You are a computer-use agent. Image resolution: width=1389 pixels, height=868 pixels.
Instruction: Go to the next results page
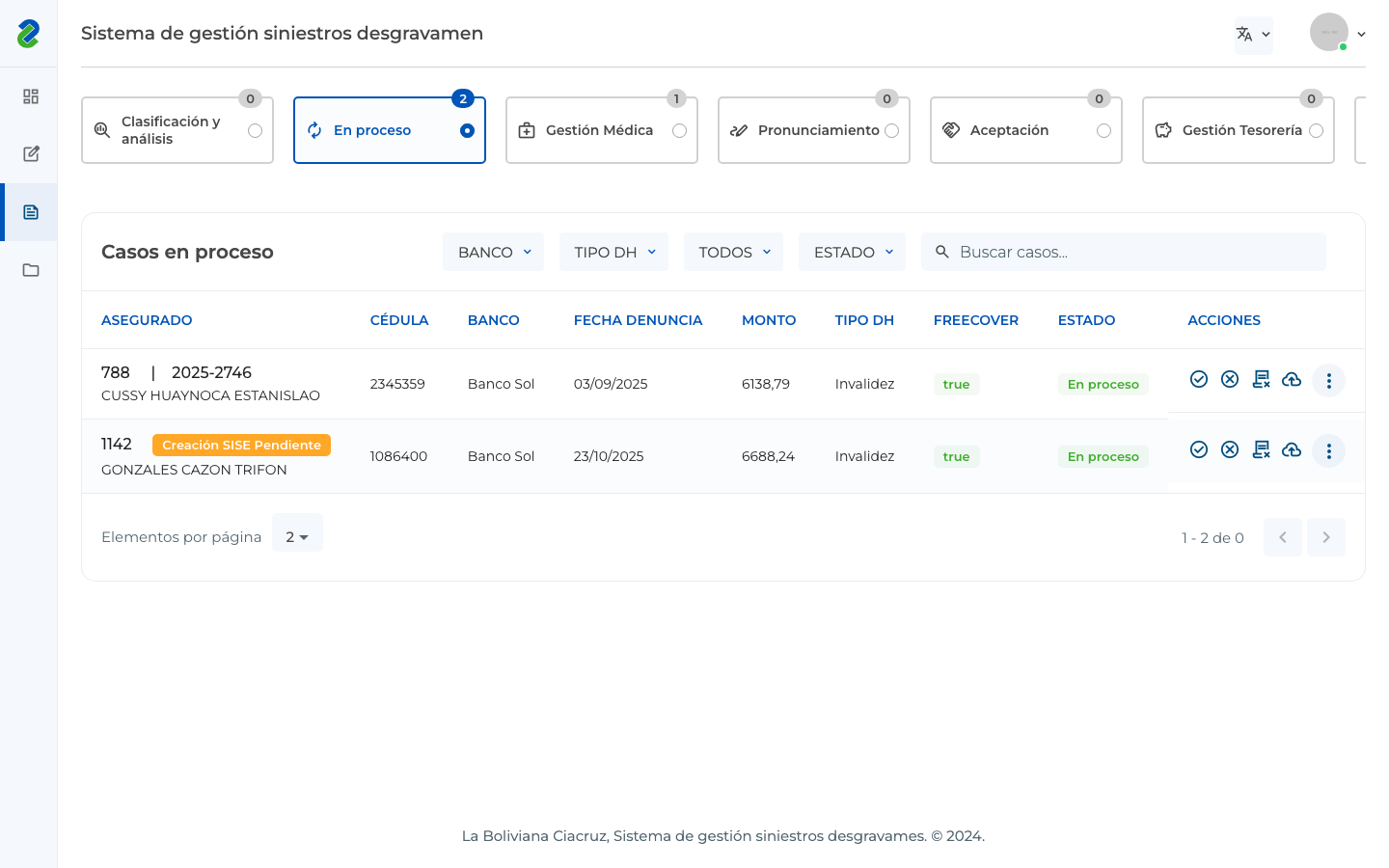click(x=1326, y=537)
